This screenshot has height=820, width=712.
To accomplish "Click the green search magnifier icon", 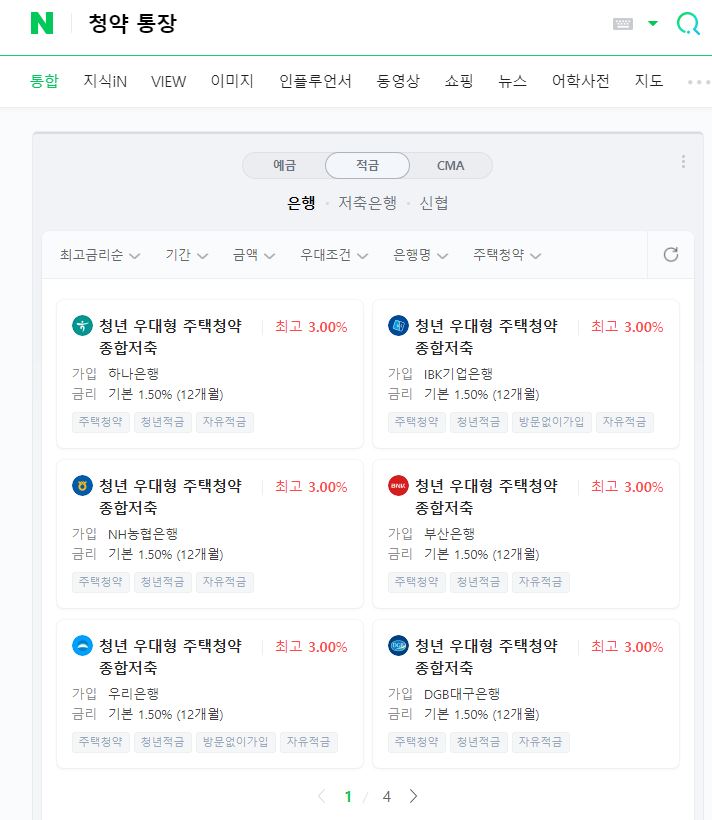I will click(x=688, y=24).
